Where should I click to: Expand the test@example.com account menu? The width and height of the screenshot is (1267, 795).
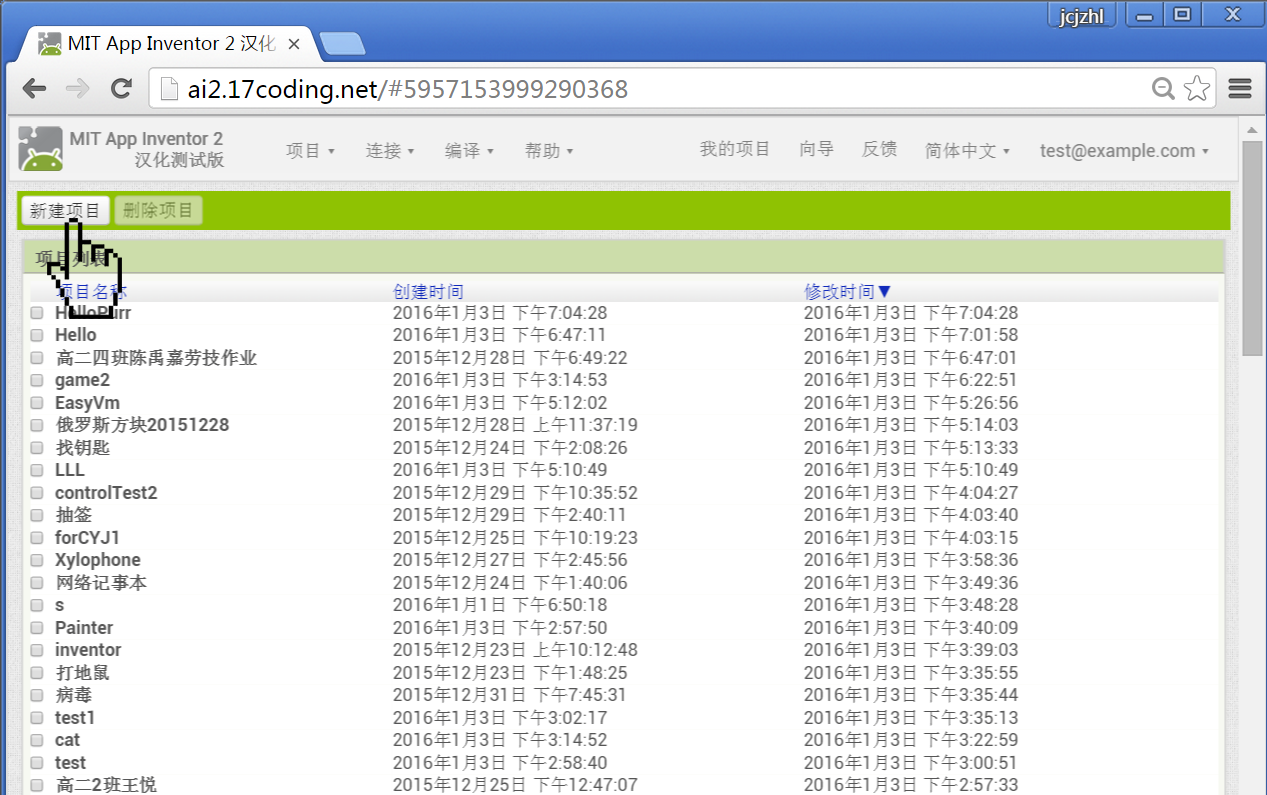point(1124,151)
